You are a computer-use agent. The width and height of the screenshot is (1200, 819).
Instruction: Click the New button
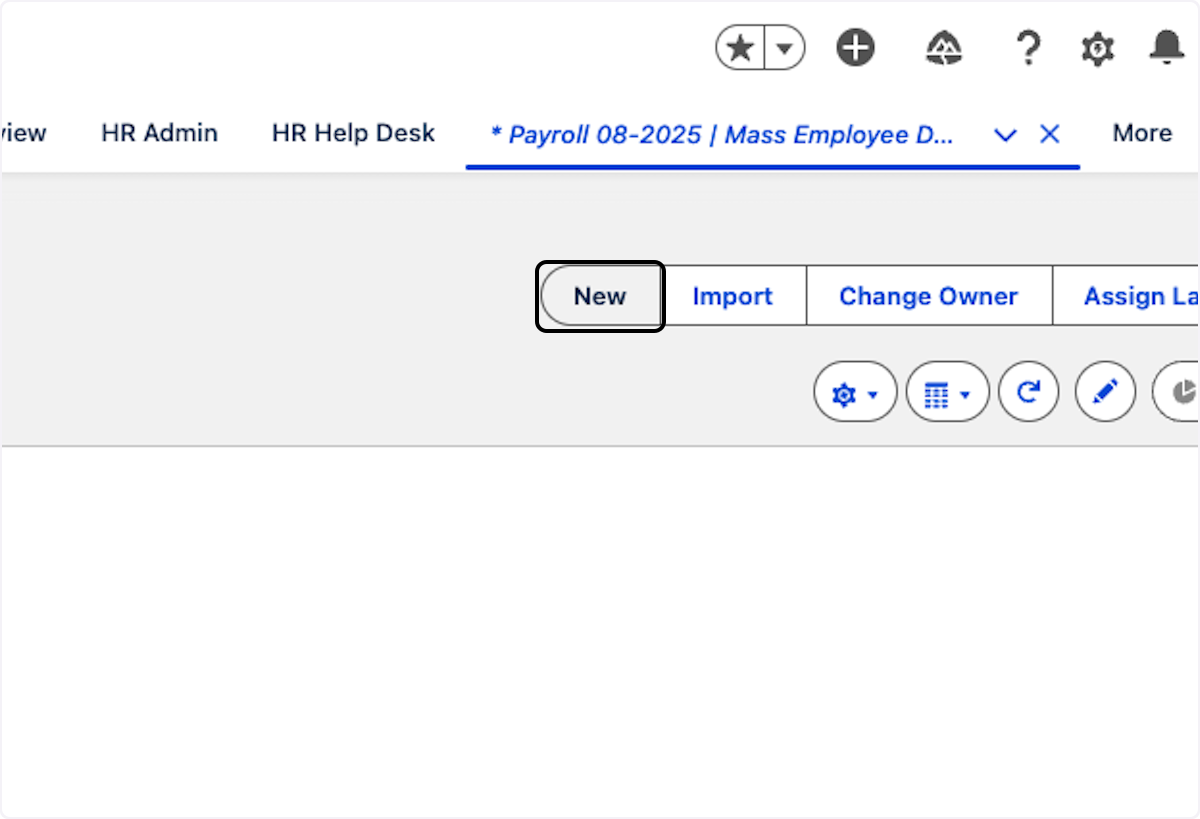pyautogui.click(x=600, y=296)
